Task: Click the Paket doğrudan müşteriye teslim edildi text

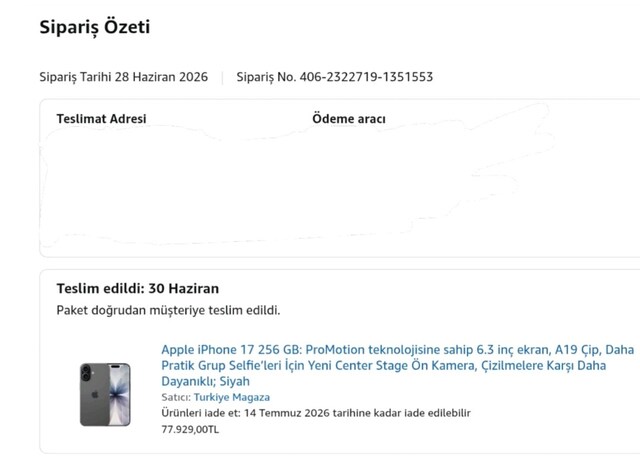Action: tap(168, 310)
